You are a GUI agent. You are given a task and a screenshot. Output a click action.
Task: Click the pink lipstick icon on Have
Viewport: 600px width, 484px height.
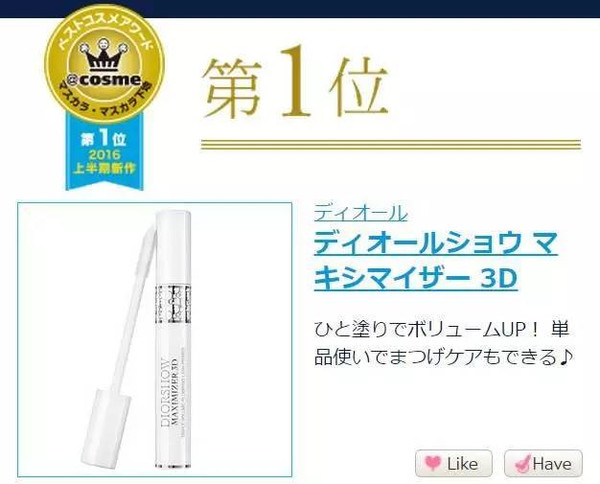tap(522, 463)
